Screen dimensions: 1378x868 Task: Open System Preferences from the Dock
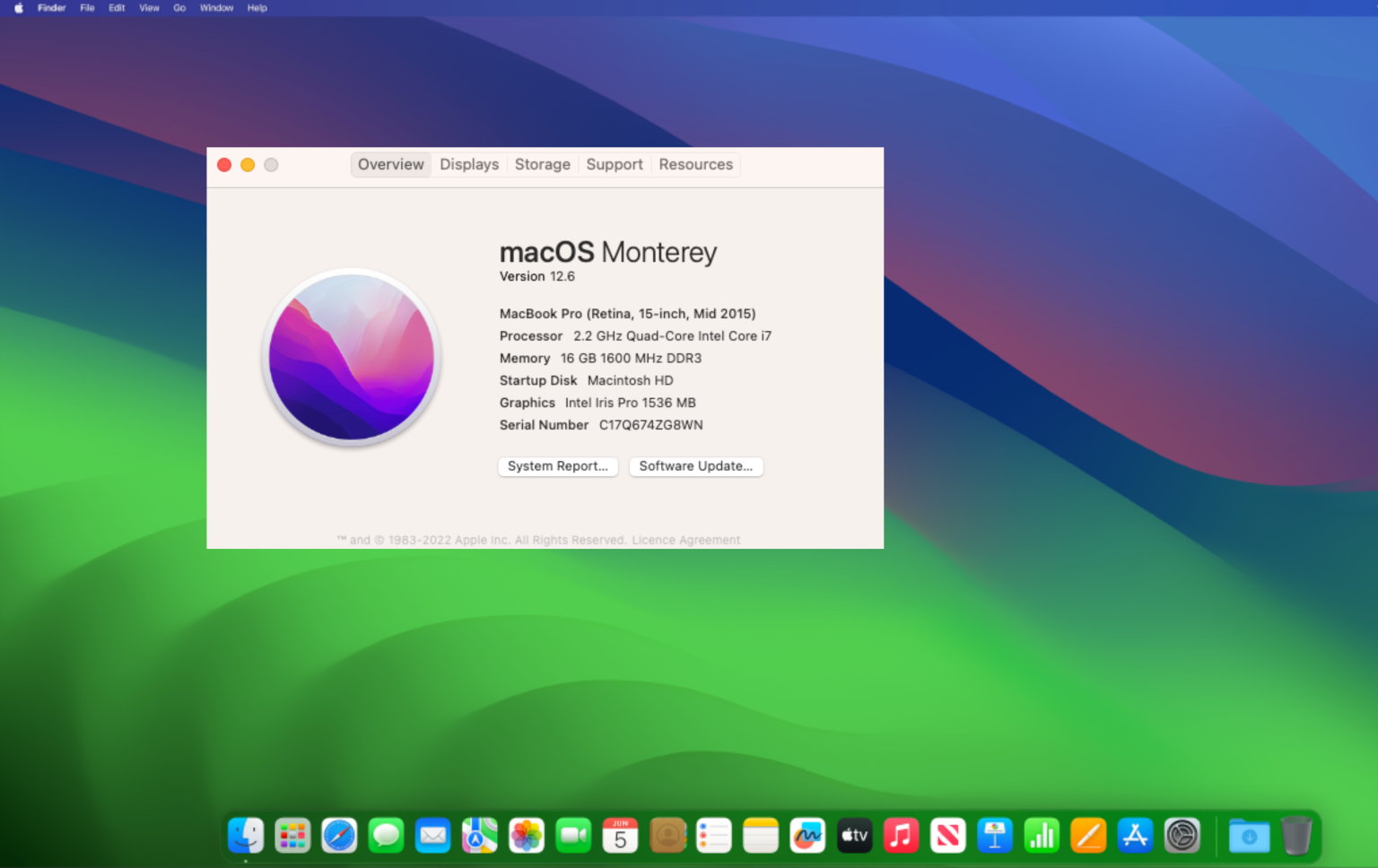tap(1182, 835)
